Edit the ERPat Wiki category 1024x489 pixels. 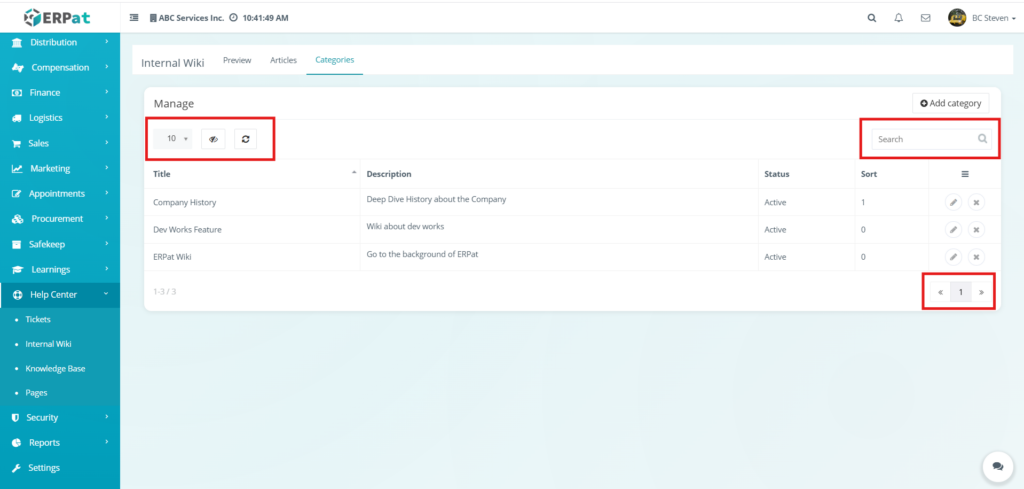click(953, 257)
